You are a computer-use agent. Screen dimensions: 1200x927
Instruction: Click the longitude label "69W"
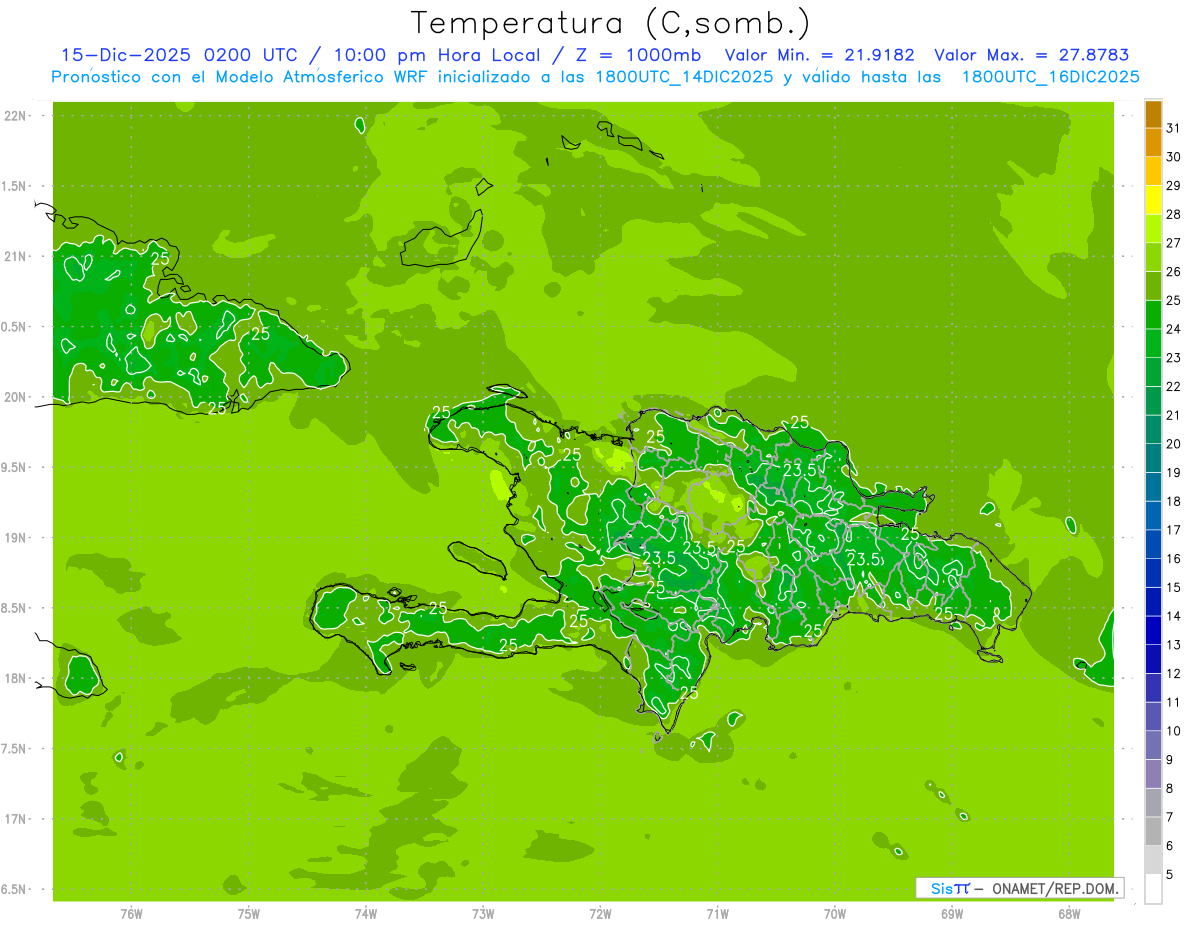(x=952, y=914)
